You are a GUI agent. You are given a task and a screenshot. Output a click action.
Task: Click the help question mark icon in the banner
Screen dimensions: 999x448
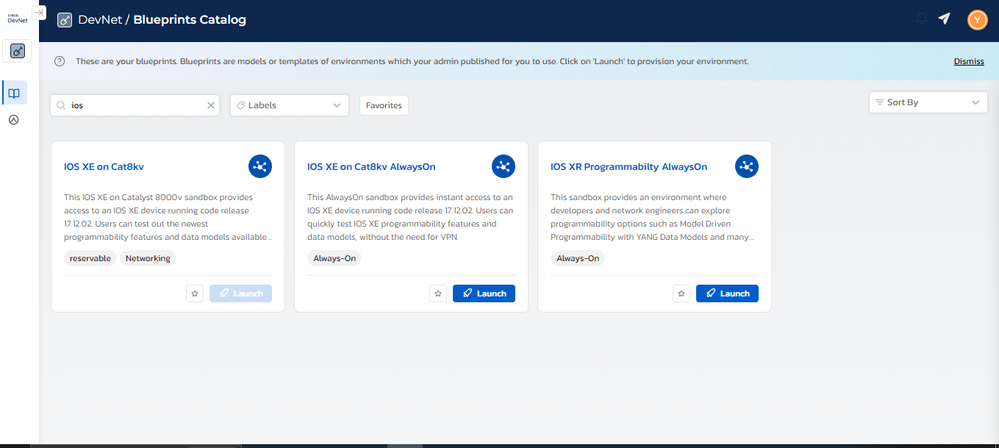[x=59, y=62]
